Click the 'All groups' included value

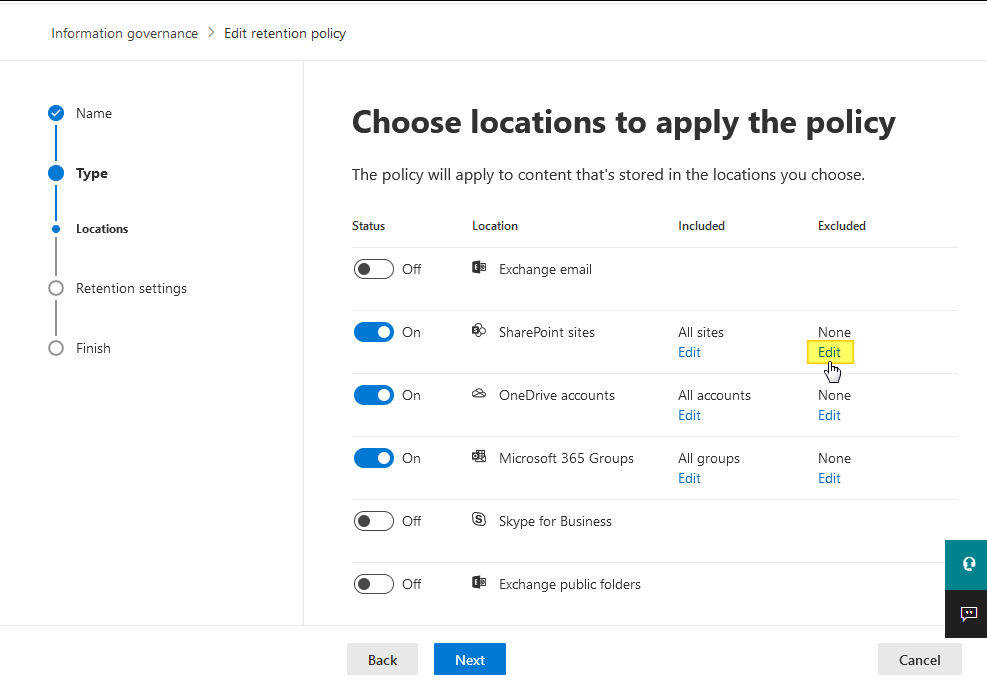click(709, 458)
